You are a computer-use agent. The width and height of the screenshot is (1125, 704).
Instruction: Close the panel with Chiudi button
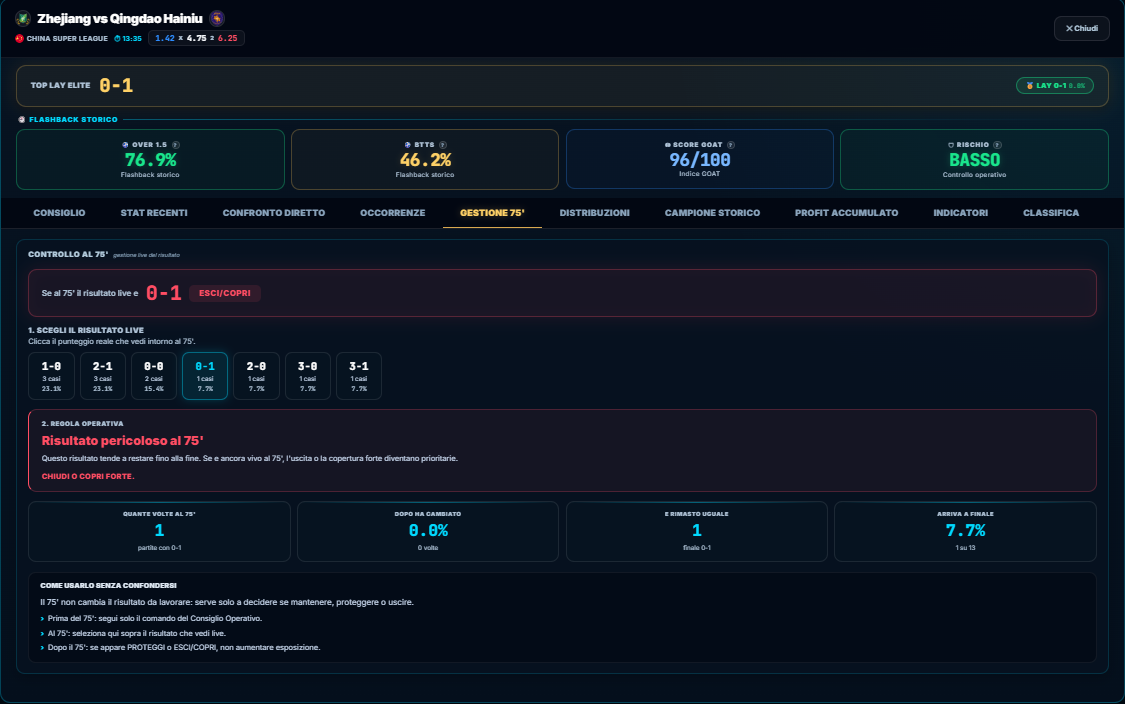(1082, 29)
